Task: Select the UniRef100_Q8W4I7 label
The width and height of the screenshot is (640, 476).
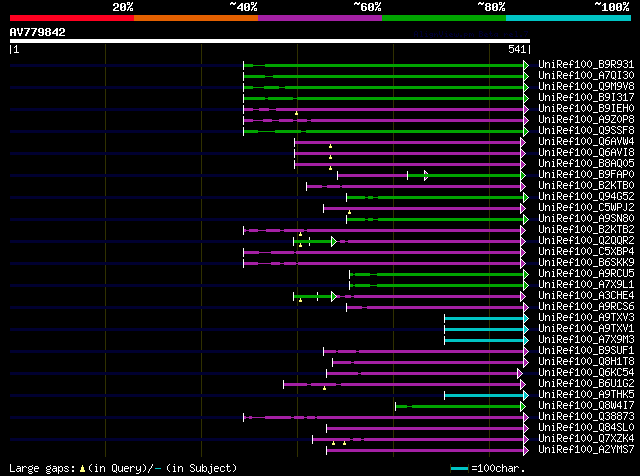Action: pyautogui.click(x=586, y=406)
